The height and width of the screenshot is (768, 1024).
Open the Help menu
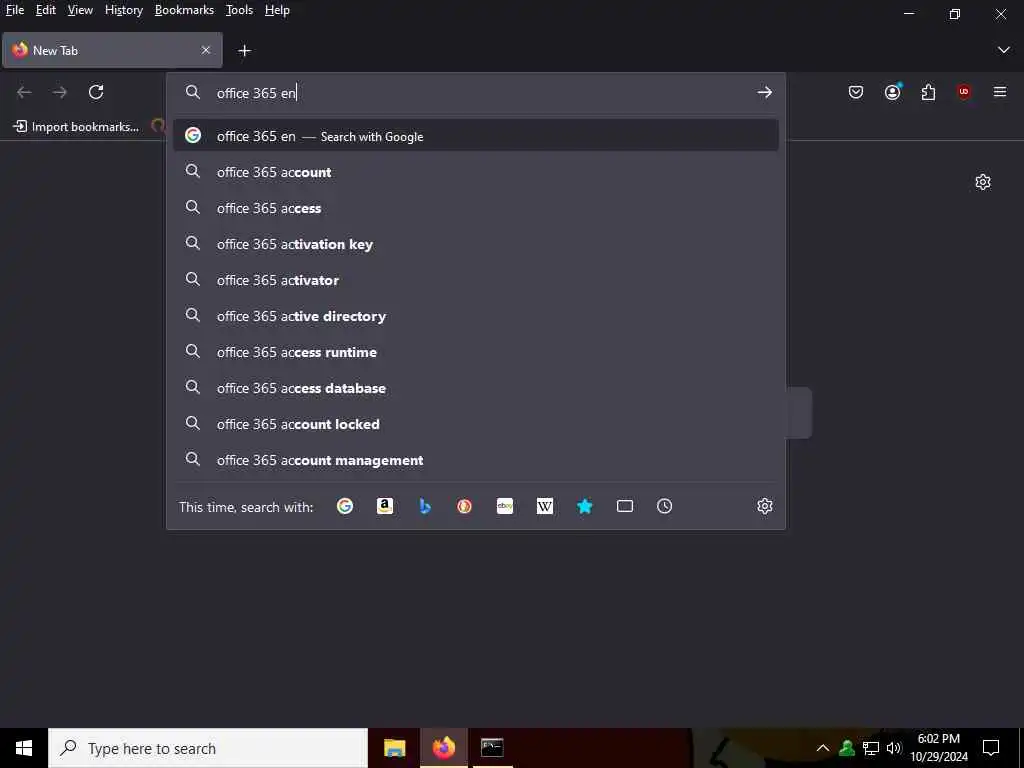point(277,10)
